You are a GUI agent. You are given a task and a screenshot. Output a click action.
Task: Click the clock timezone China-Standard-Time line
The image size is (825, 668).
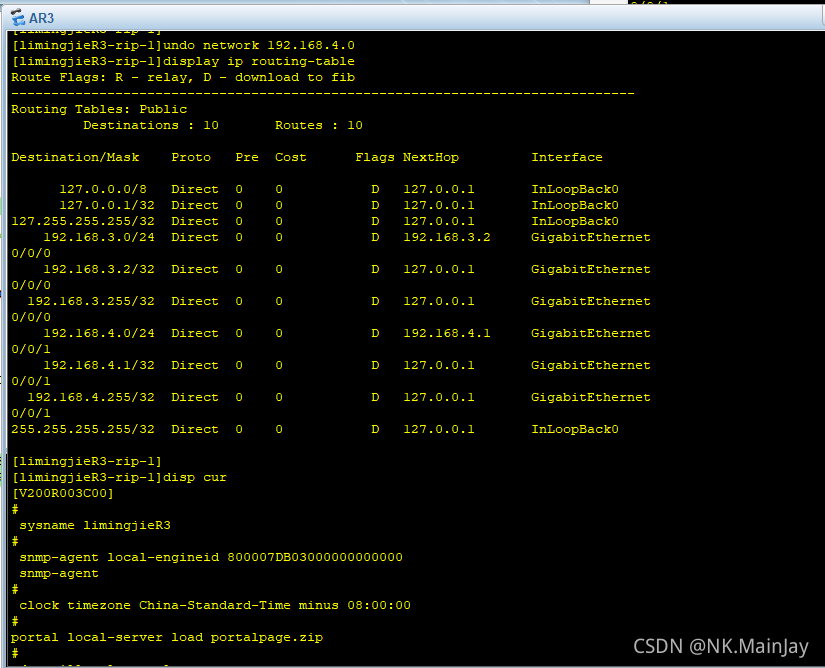pos(215,605)
